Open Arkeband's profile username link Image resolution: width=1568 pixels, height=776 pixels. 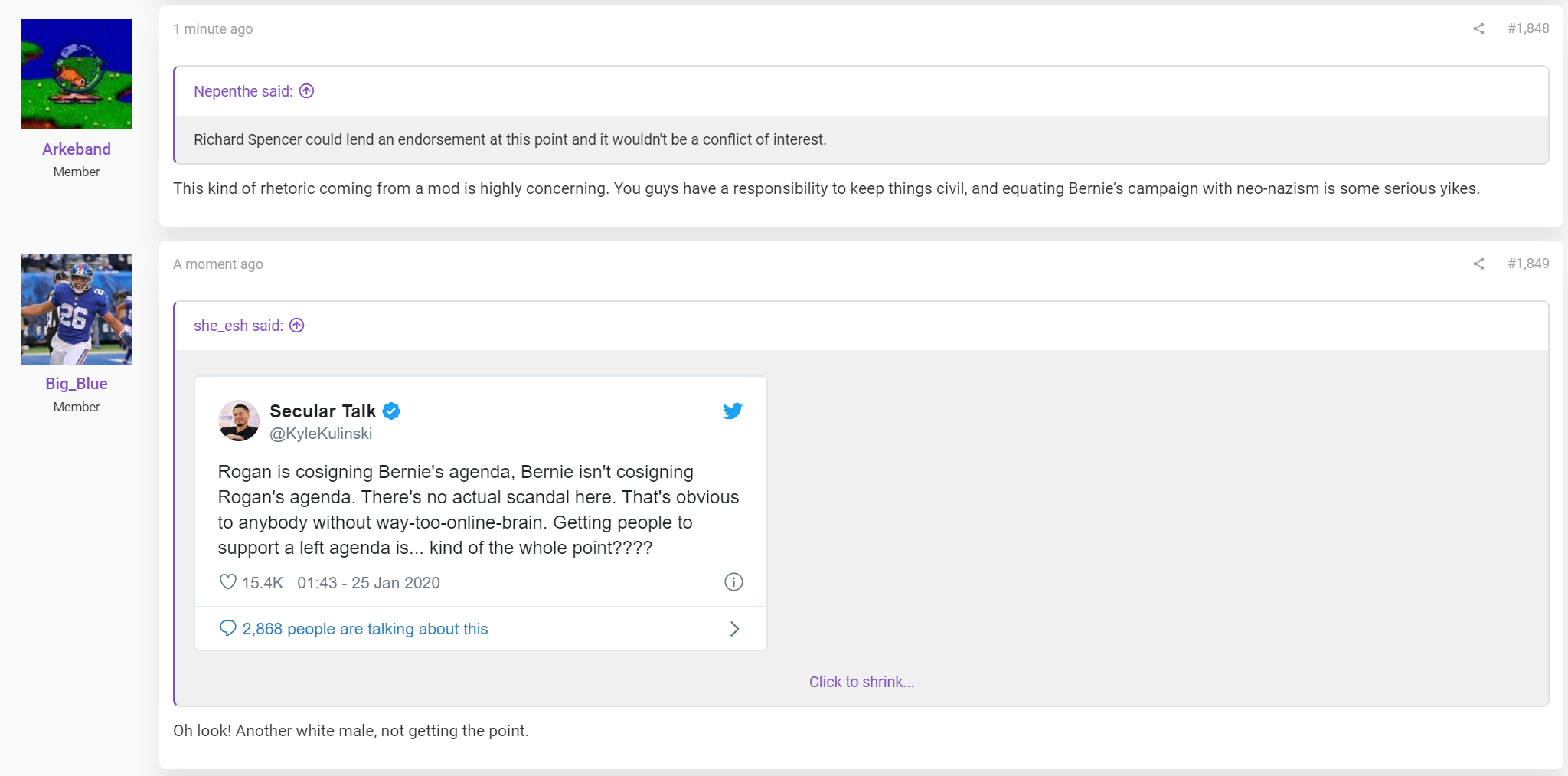pyautogui.click(x=77, y=149)
